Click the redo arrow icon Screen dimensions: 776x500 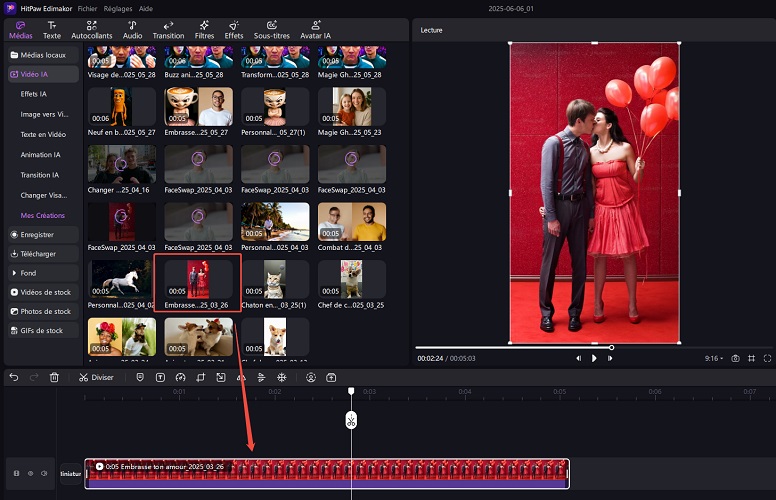click(x=34, y=377)
